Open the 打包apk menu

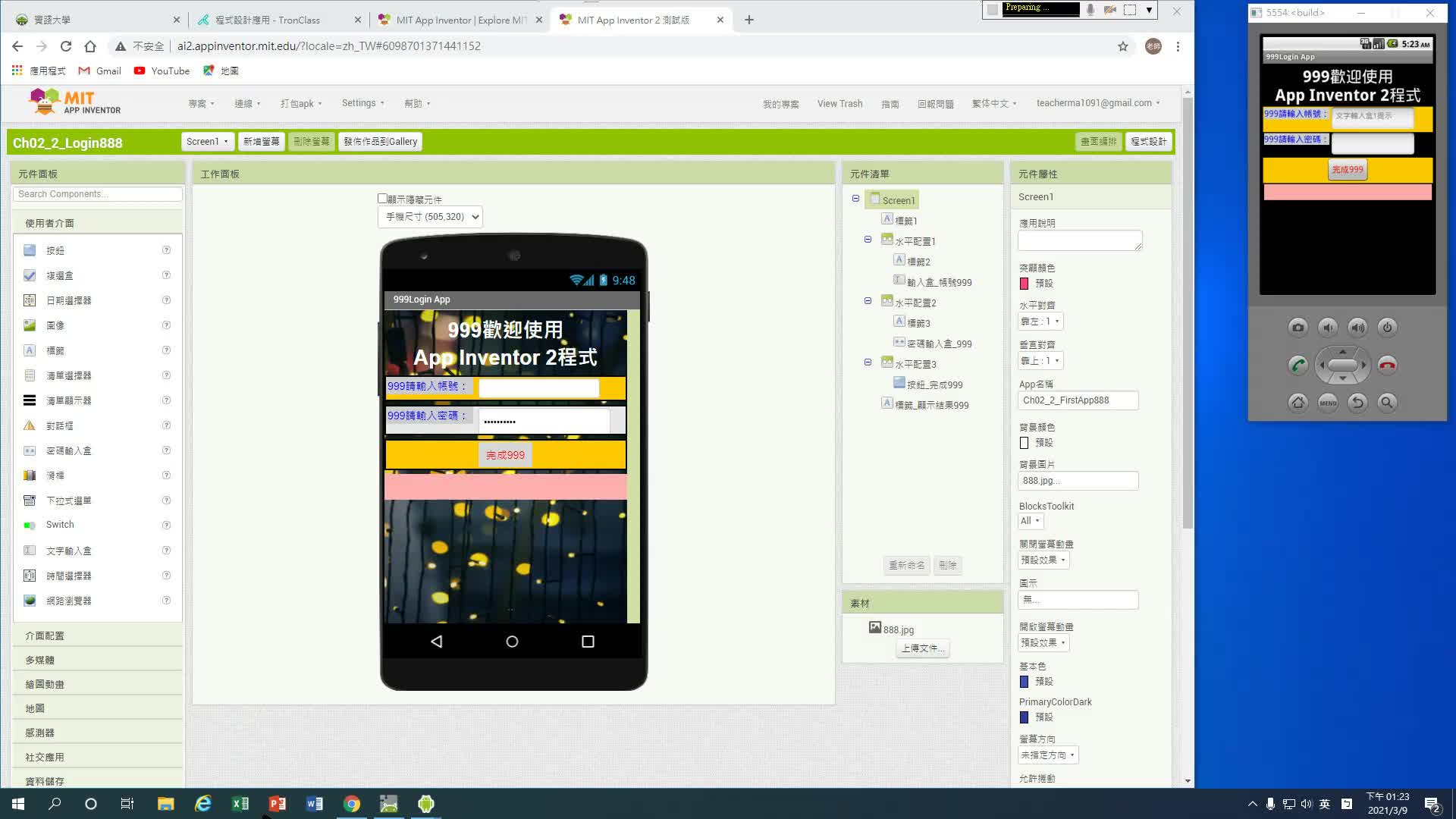(301, 104)
